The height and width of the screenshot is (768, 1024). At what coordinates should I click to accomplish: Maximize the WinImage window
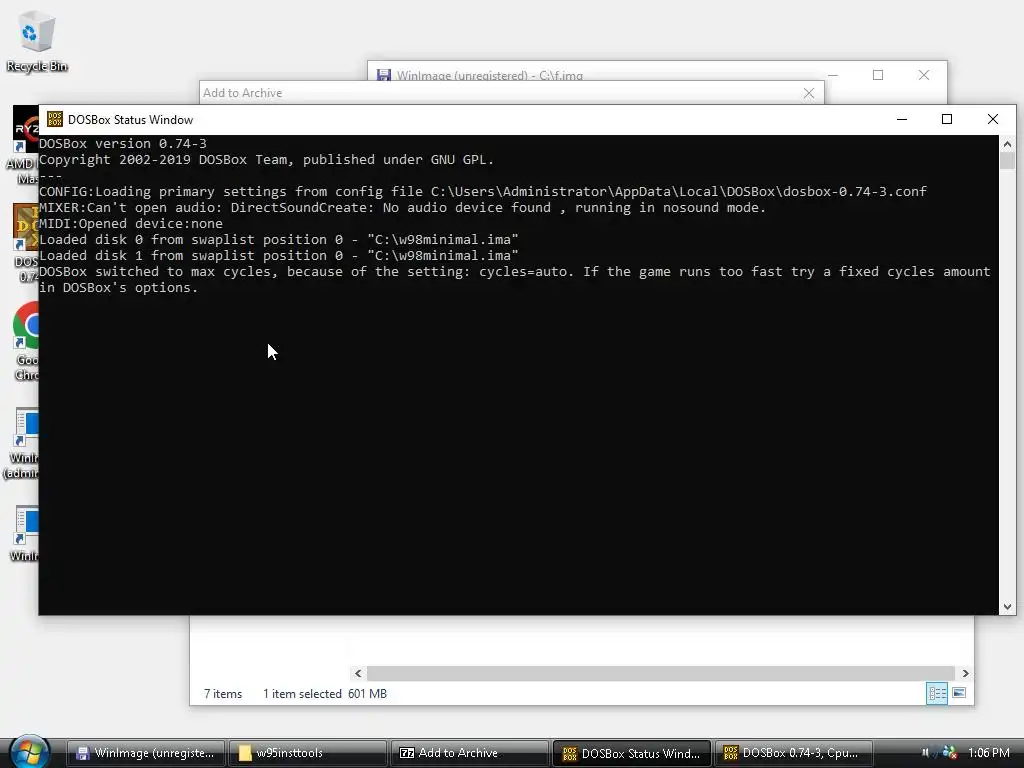pyautogui.click(x=878, y=75)
